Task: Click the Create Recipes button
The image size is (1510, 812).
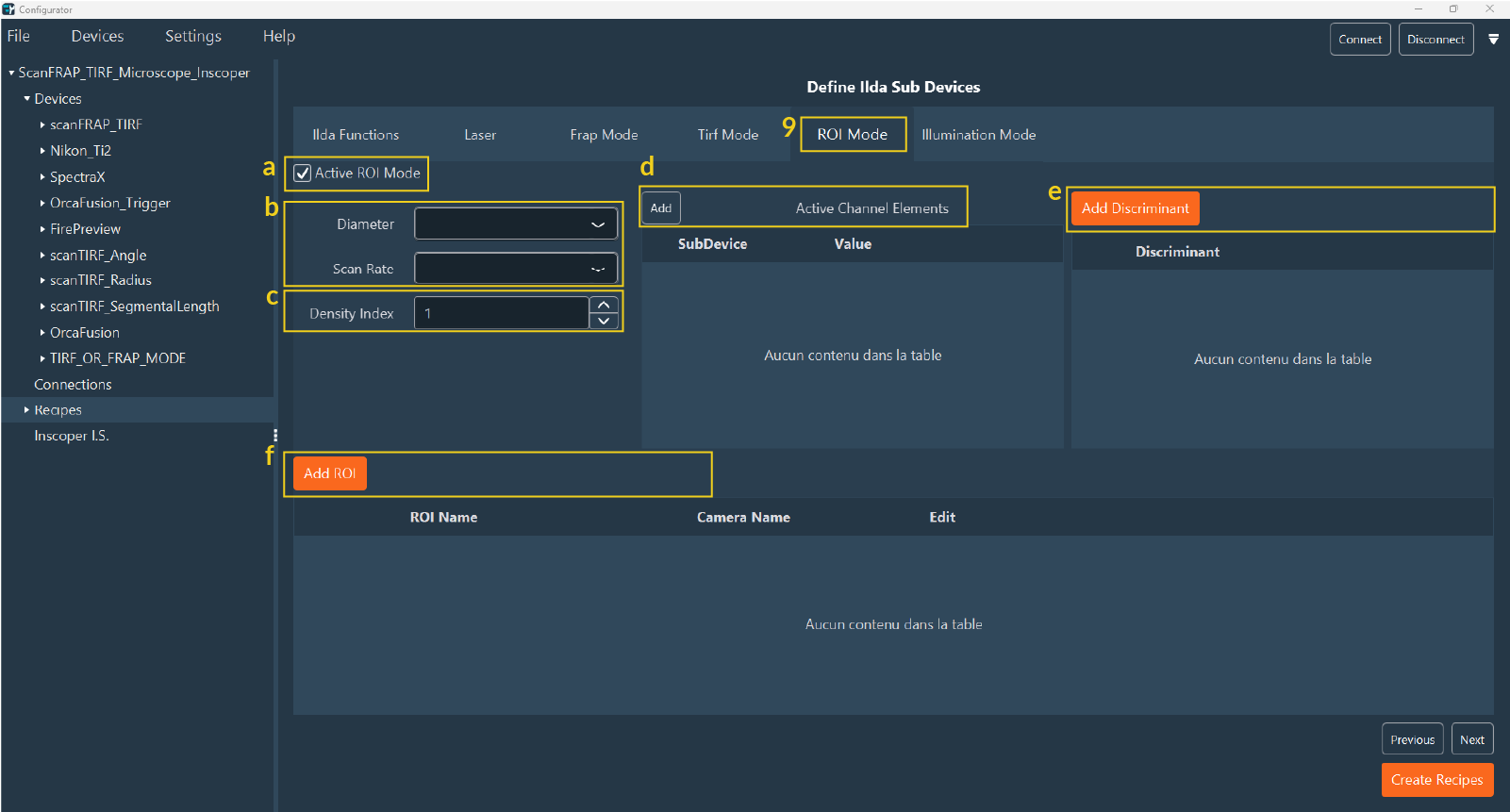Action: (1436, 780)
